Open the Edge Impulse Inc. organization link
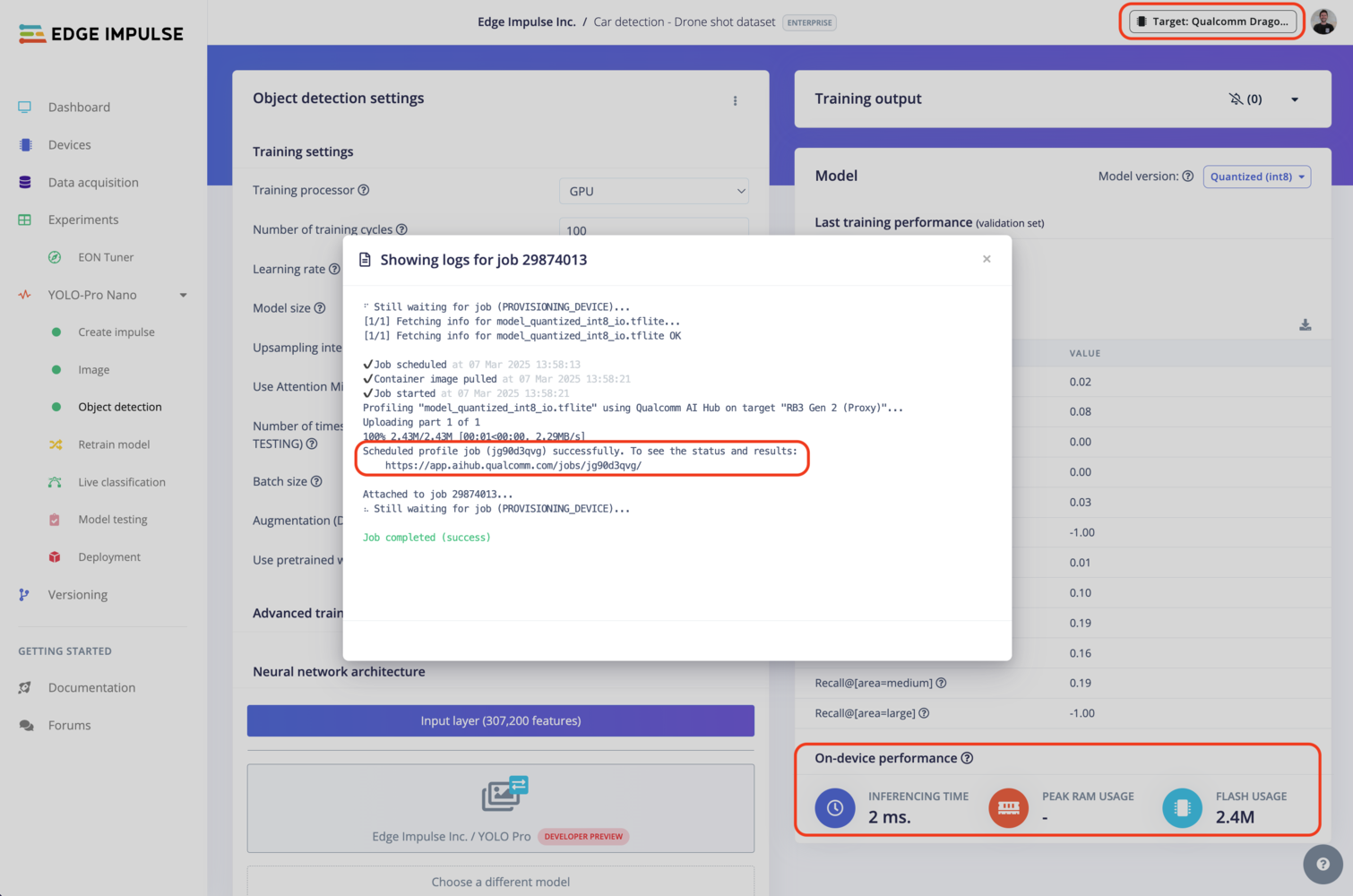The height and width of the screenshot is (896, 1353). click(x=526, y=22)
